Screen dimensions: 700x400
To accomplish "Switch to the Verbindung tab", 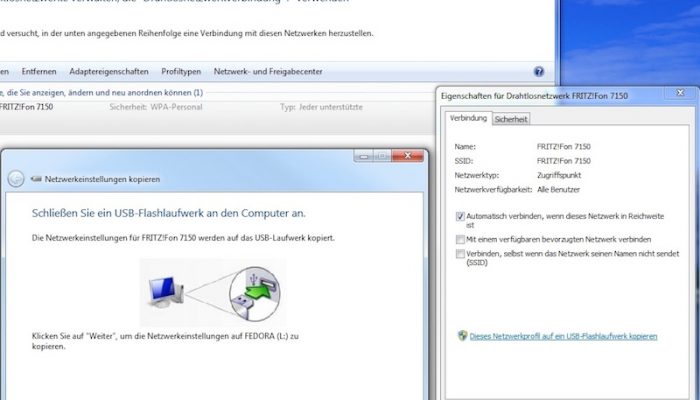I will pos(468,118).
